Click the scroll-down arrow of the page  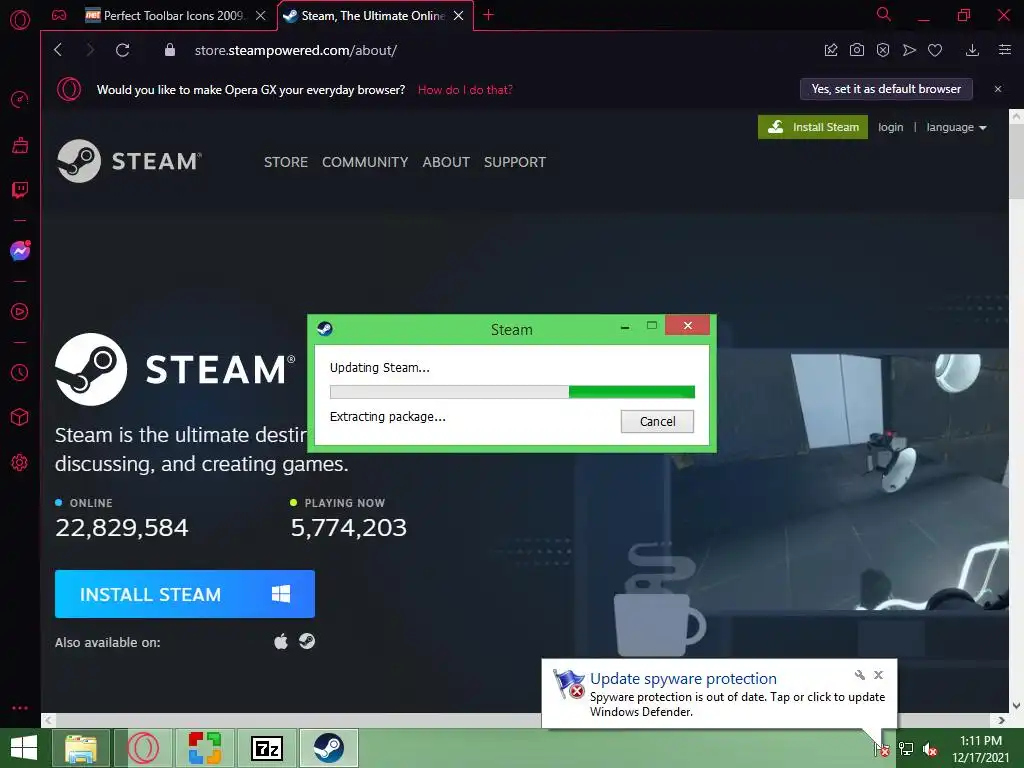pos(1016,705)
